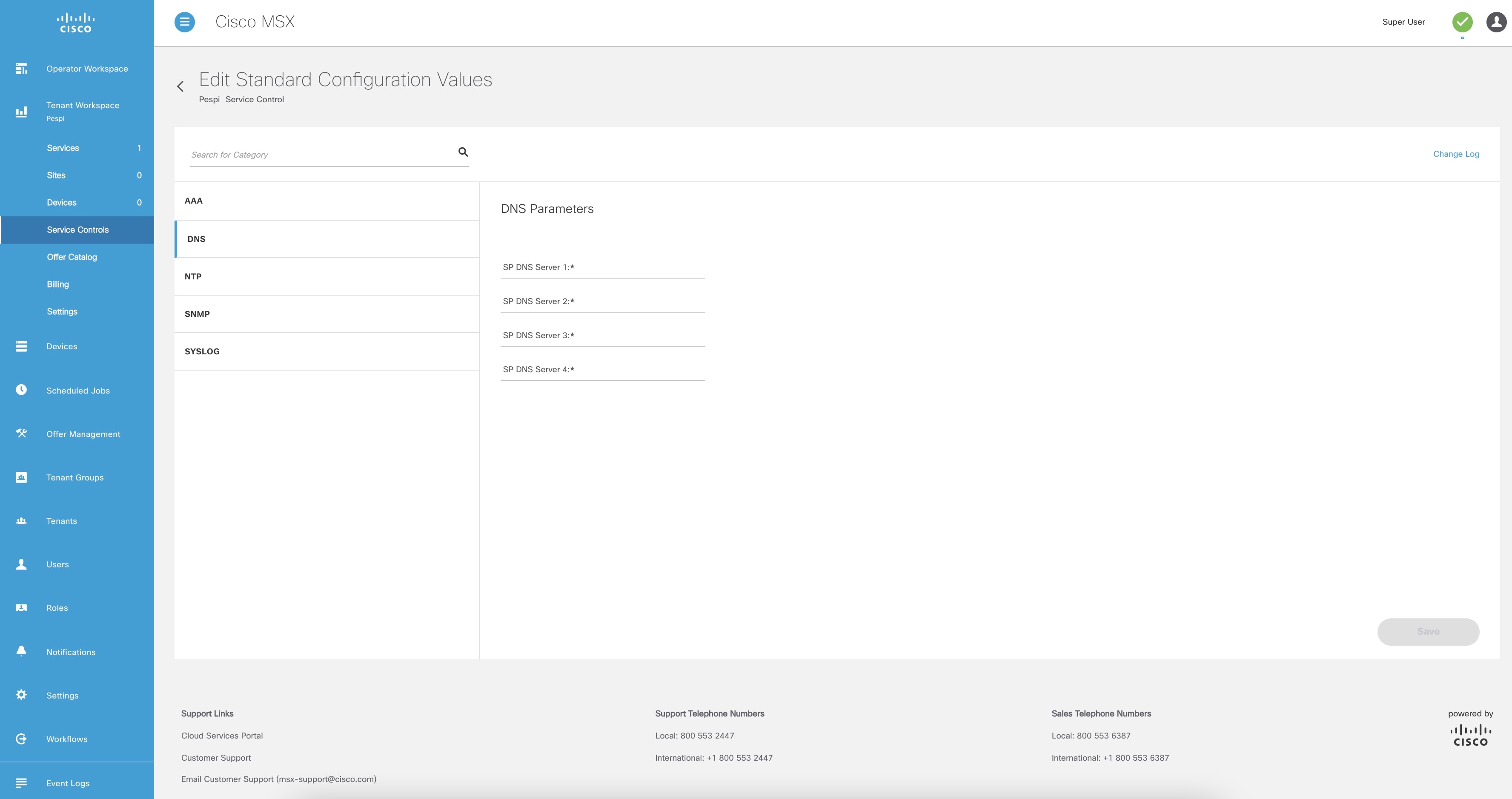This screenshot has height=799, width=1512.
Task: Click the Workflows icon in sidebar
Action: coord(22,738)
